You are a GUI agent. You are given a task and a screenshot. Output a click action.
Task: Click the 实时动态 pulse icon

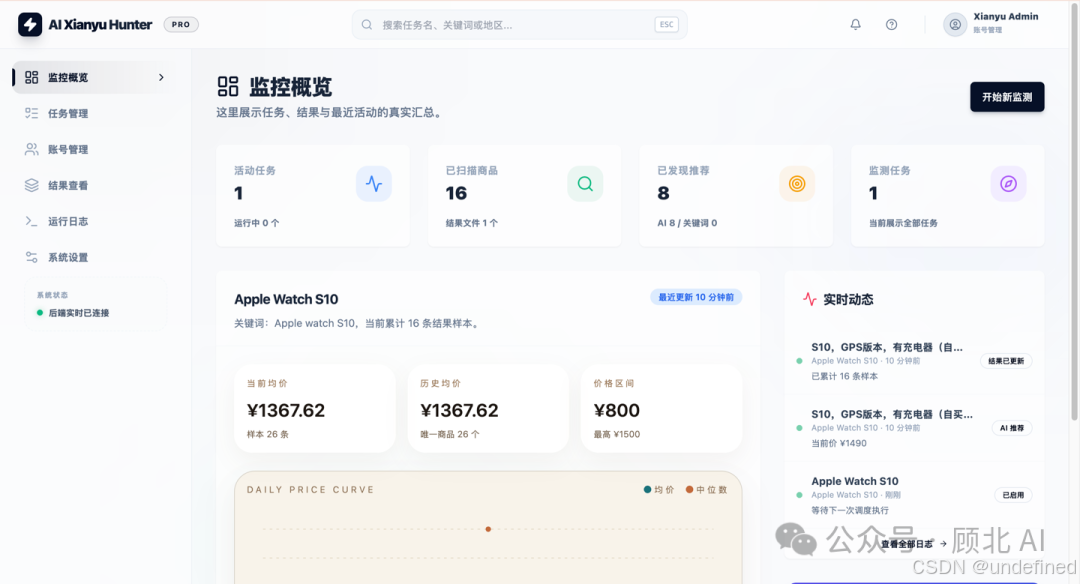pos(809,299)
